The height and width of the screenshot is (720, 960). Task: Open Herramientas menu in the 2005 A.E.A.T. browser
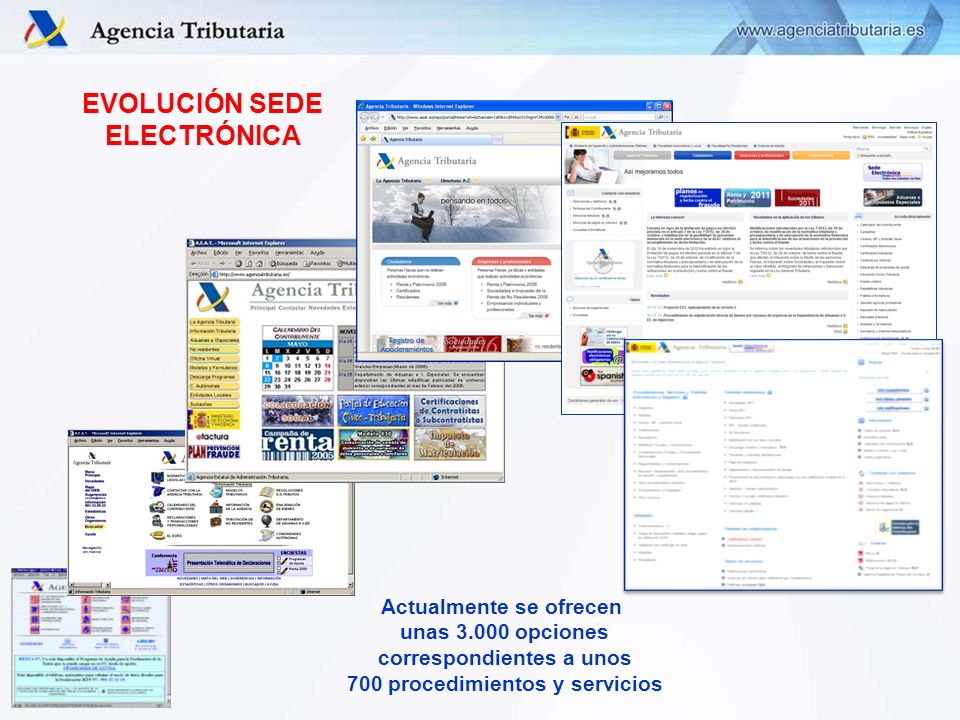tap(289, 252)
